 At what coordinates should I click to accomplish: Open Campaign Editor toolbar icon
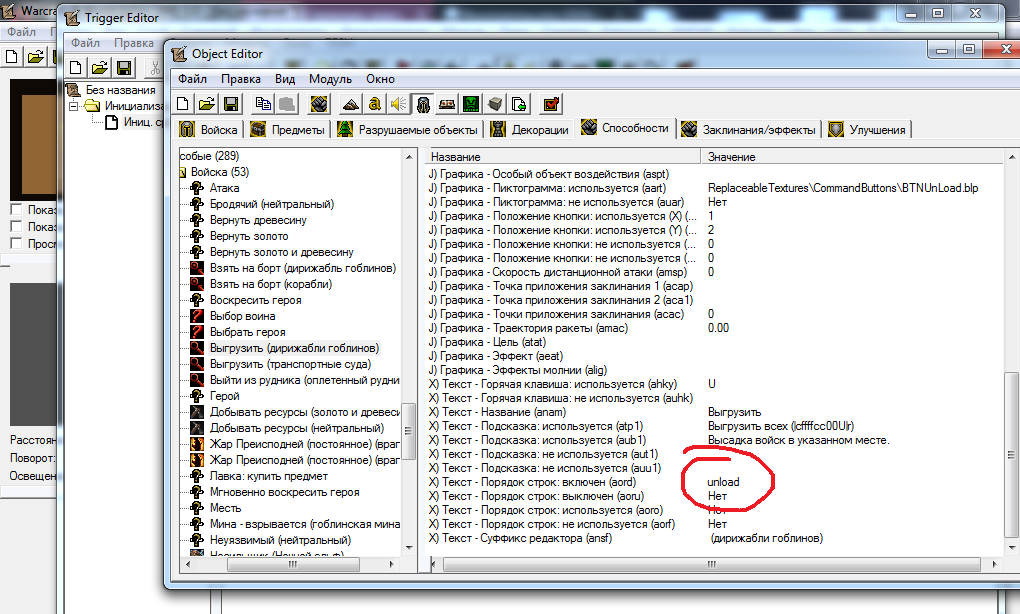(447, 104)
